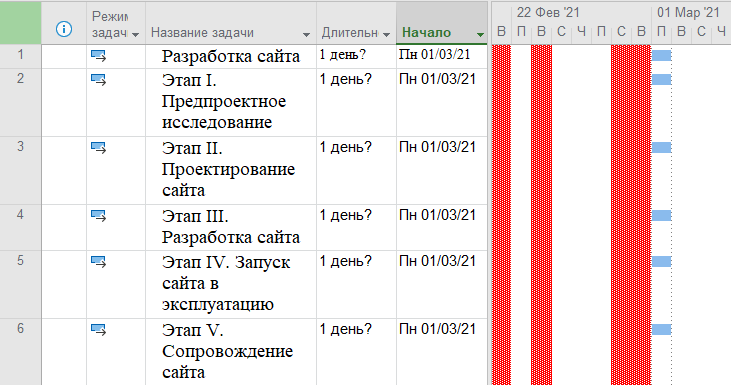Click duration cell of Этап III row
The width and height of the screenshot is (731, 385).
point(356,227)
